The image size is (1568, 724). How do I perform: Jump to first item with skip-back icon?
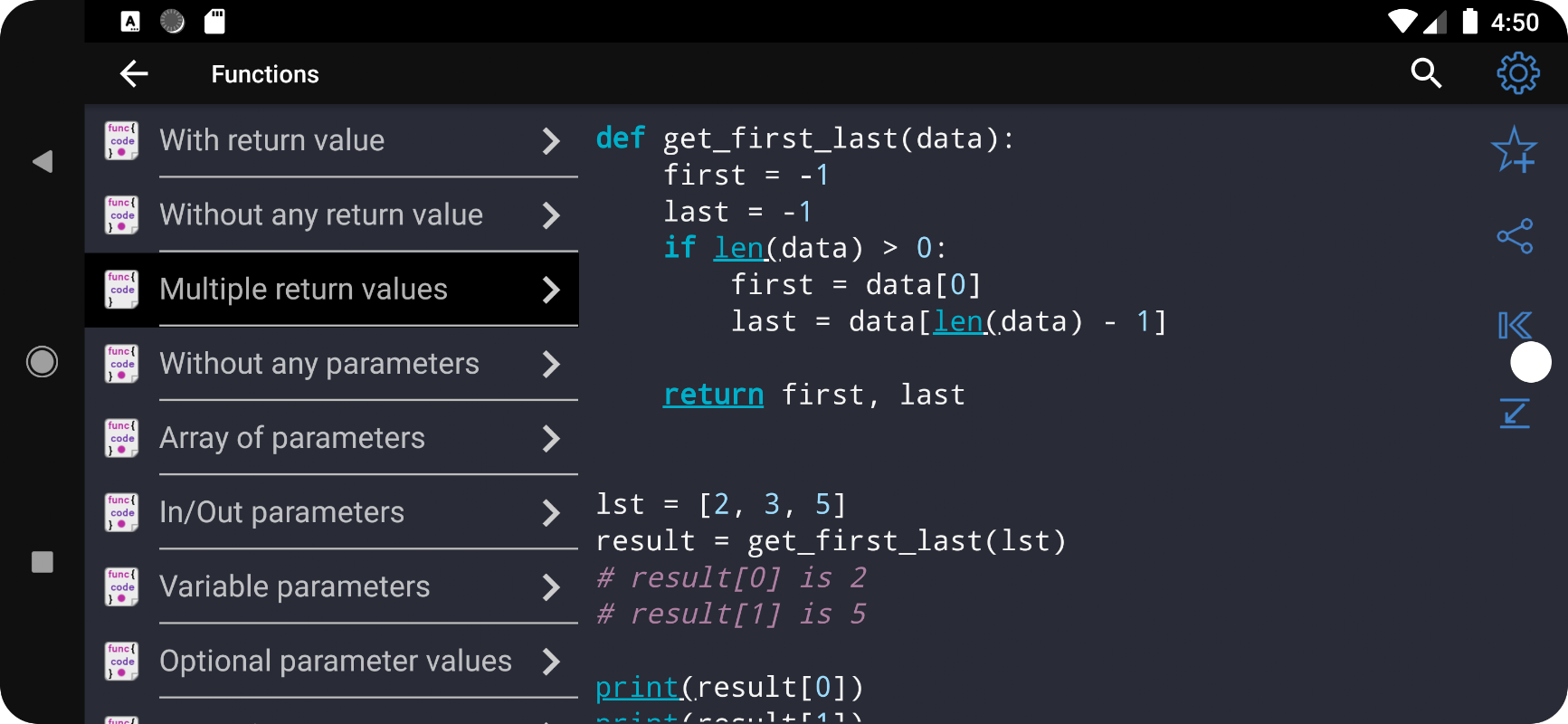click(1515, 325)
